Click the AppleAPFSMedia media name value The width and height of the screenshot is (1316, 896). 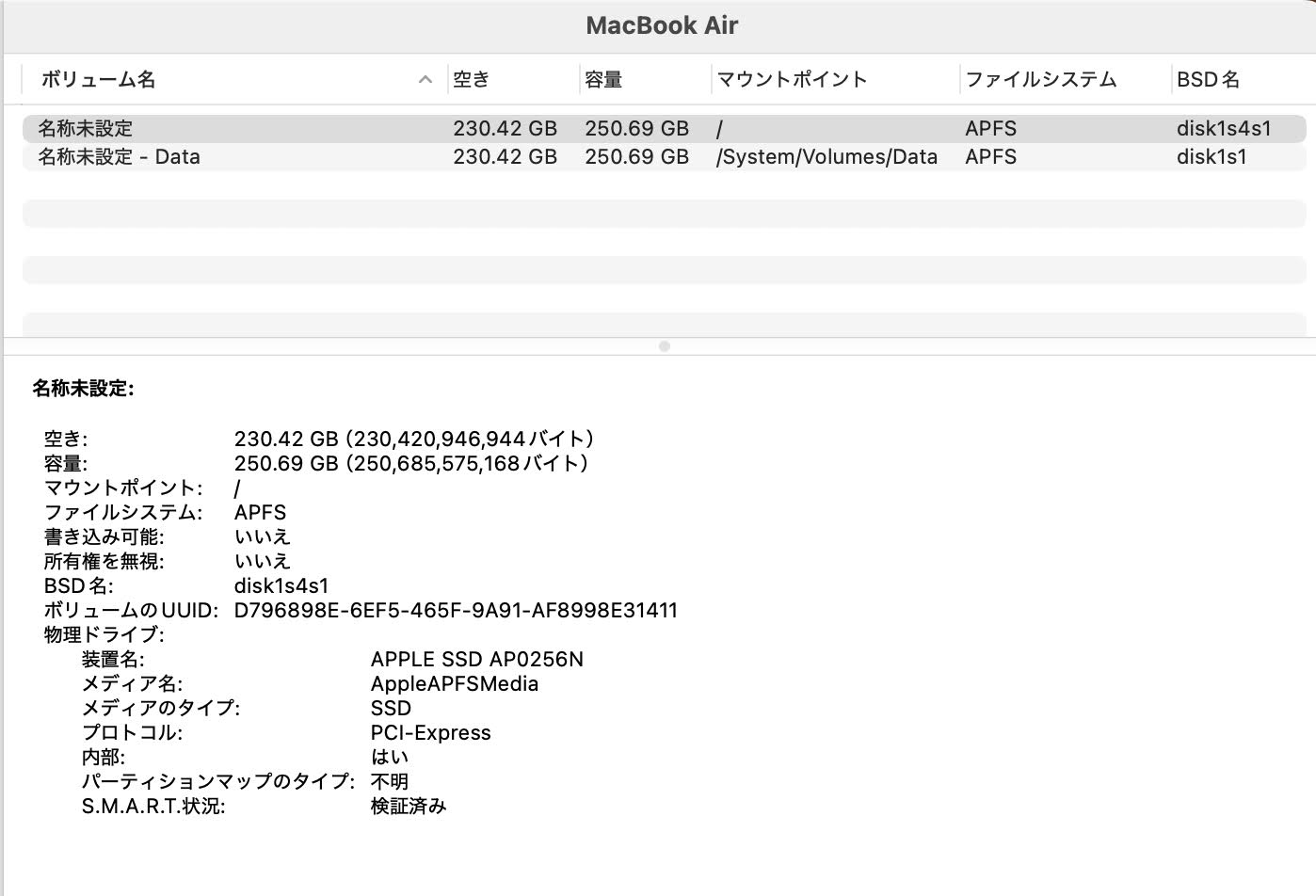coord(453,683)
